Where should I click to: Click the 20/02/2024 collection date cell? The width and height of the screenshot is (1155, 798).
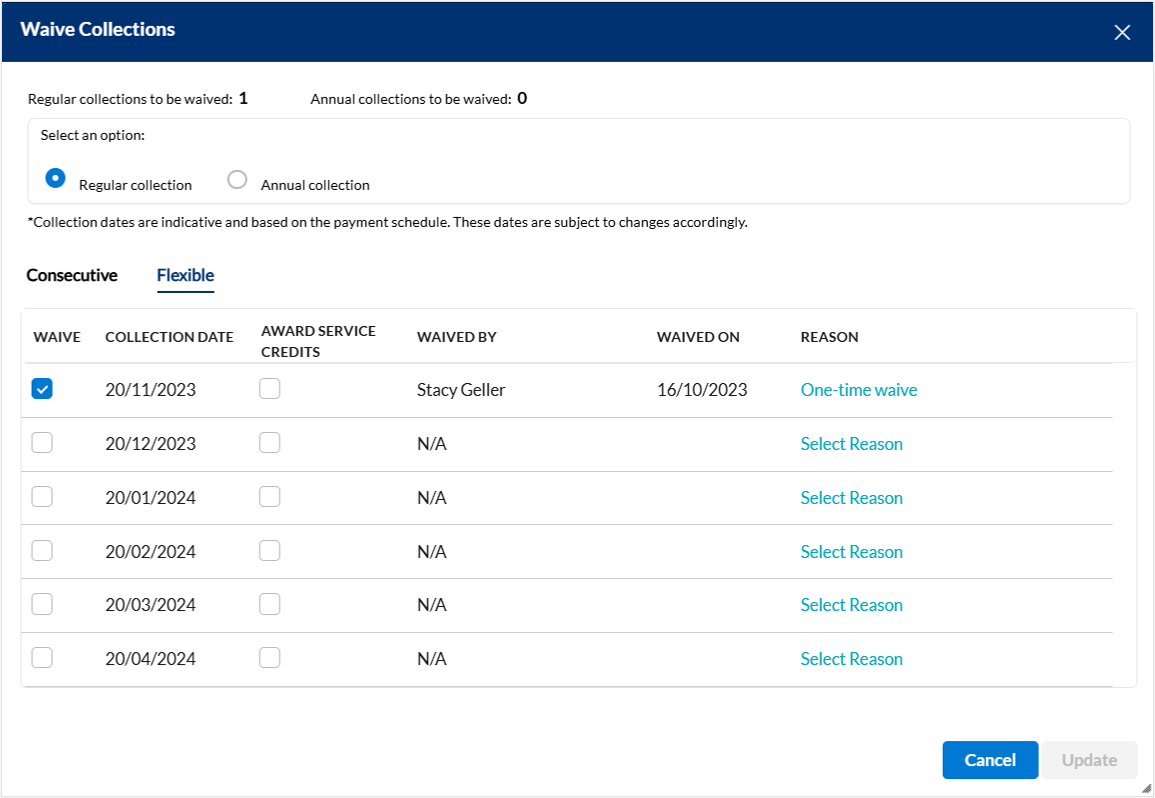(150, 551)
